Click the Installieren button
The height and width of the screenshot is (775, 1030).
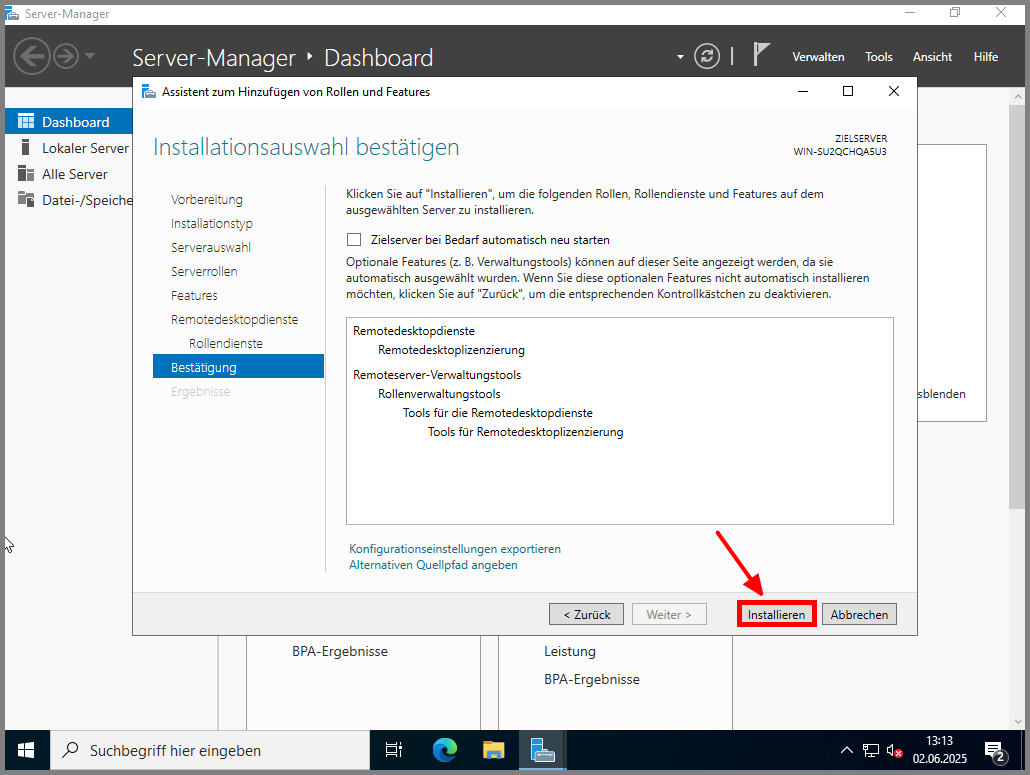click(777, 614)
